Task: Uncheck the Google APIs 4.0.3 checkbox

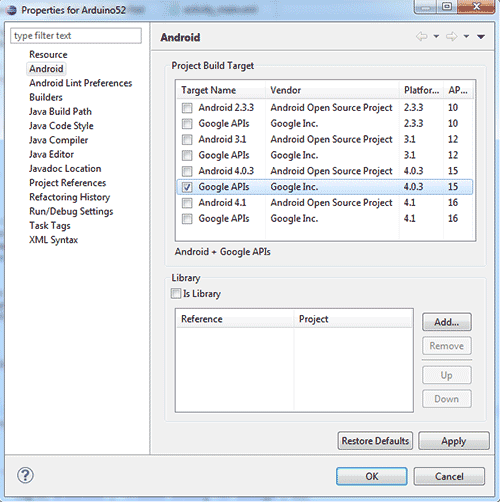Action: tap(187, 187)
